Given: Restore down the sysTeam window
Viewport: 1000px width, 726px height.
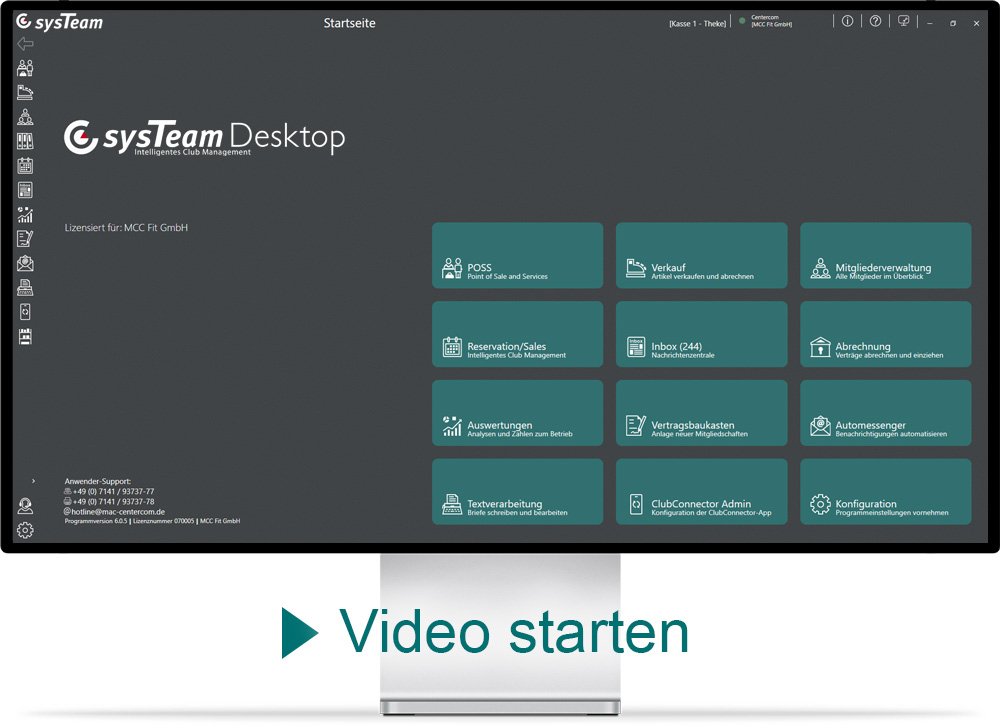Looking at the screenshot, I should pyautogui.click(x=953, y=23).
